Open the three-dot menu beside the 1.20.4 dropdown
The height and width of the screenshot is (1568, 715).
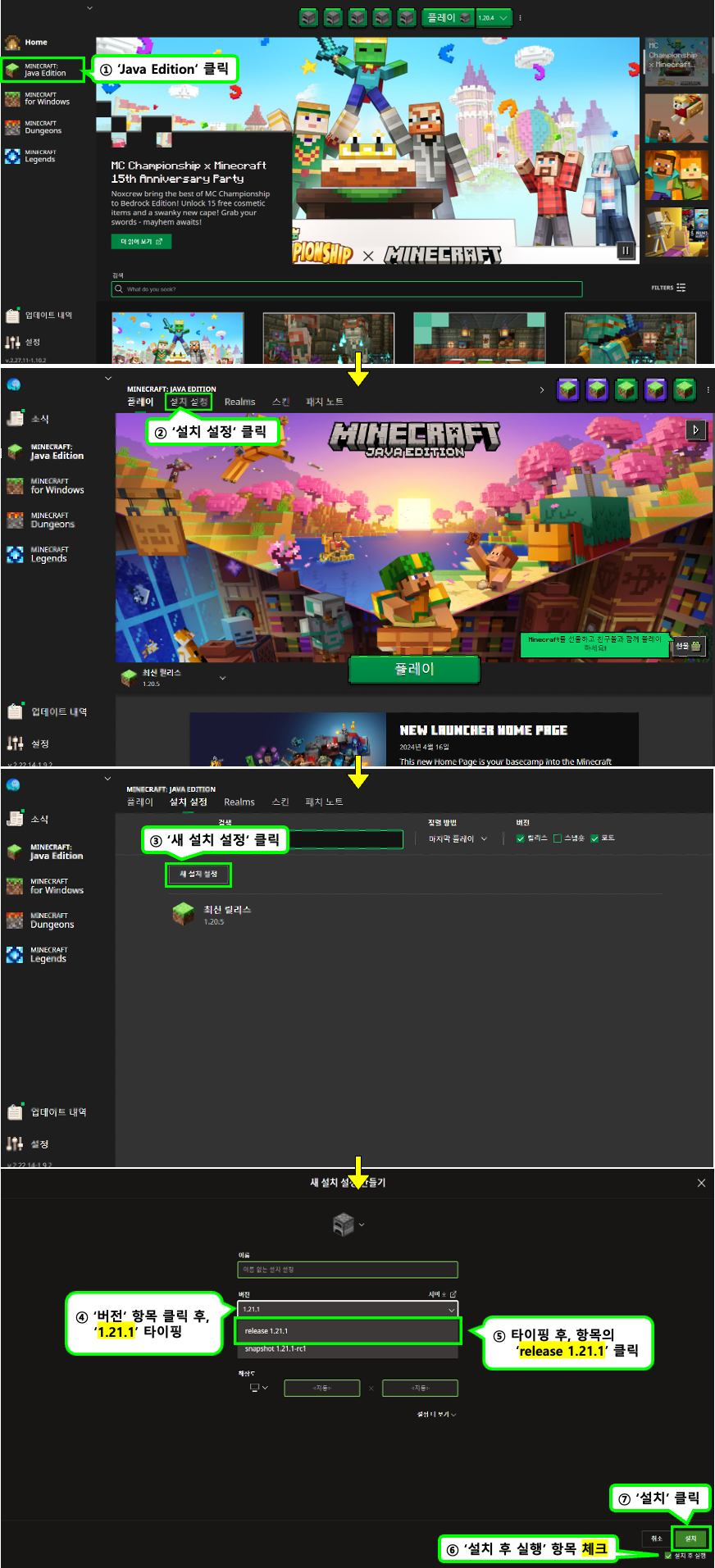tap(521, 17)
